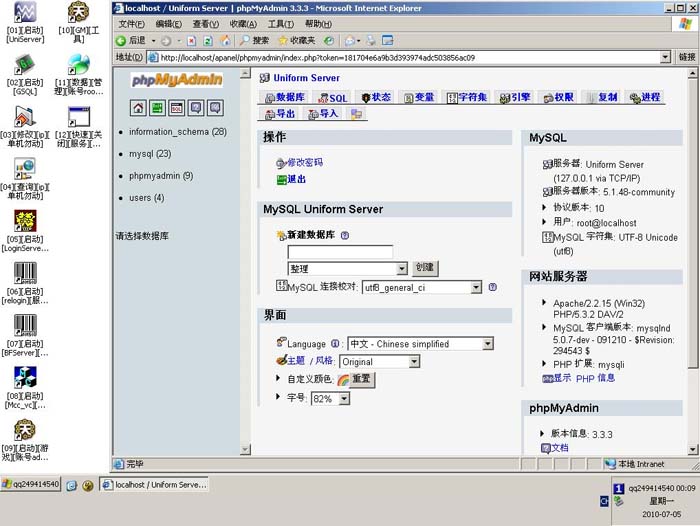
Task: Click the help icon next to 新建数据库
Action: [345, 235]
